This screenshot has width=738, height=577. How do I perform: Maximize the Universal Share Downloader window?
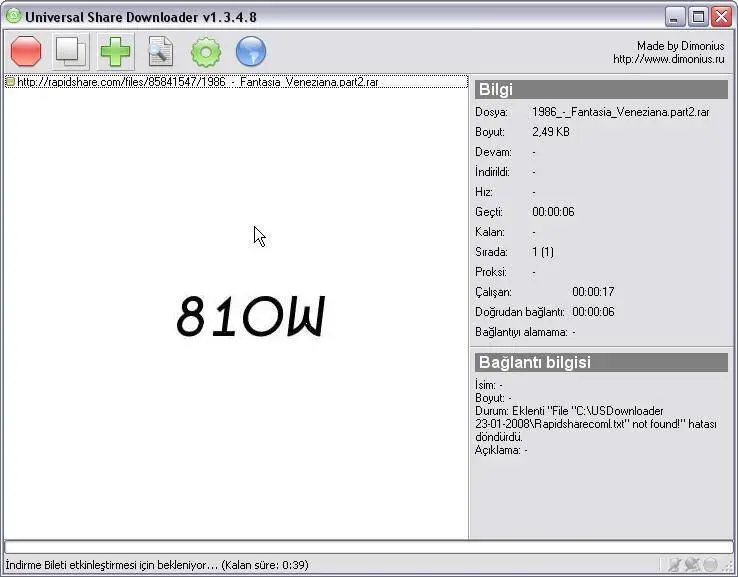click(x=698, y=17)
